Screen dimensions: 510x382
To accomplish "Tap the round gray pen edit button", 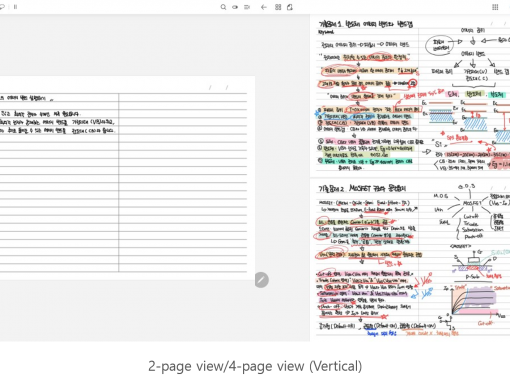I will pyautogui.click(x=262, y=280).
